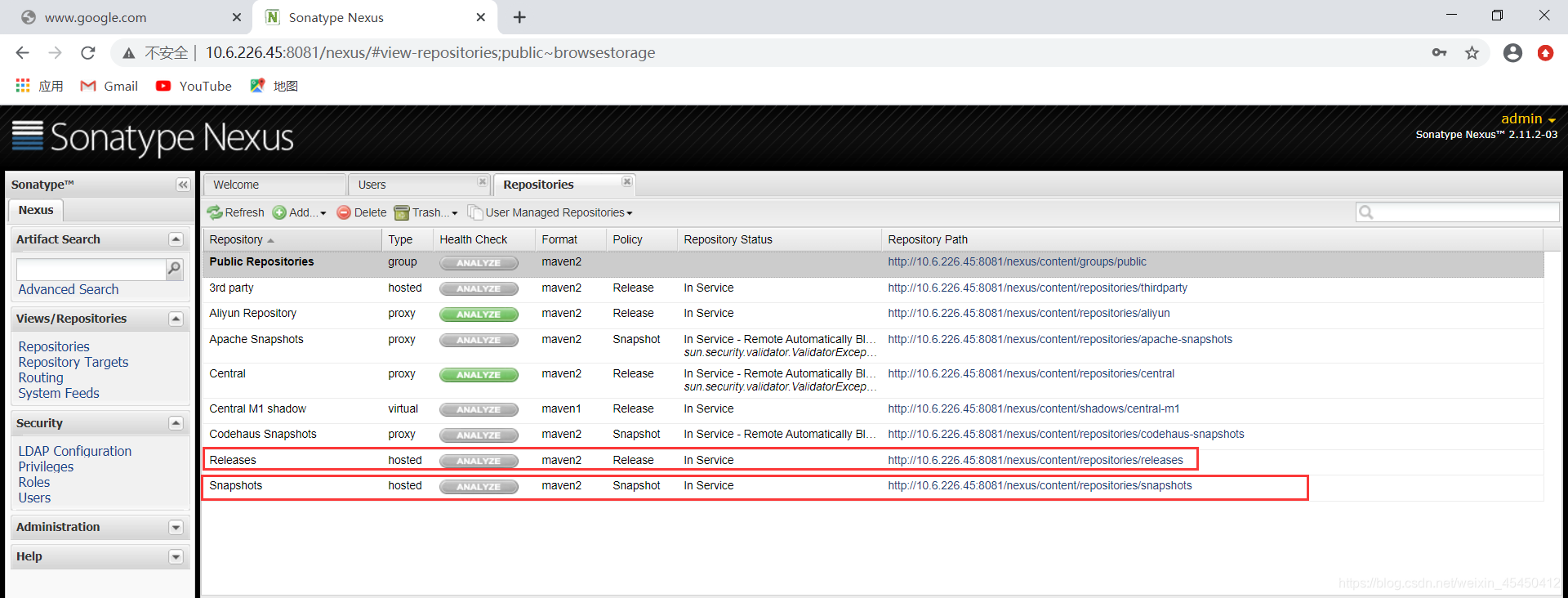Collapse the Security section
Screen dimensions: 1568x598
[x=176, y=423]
